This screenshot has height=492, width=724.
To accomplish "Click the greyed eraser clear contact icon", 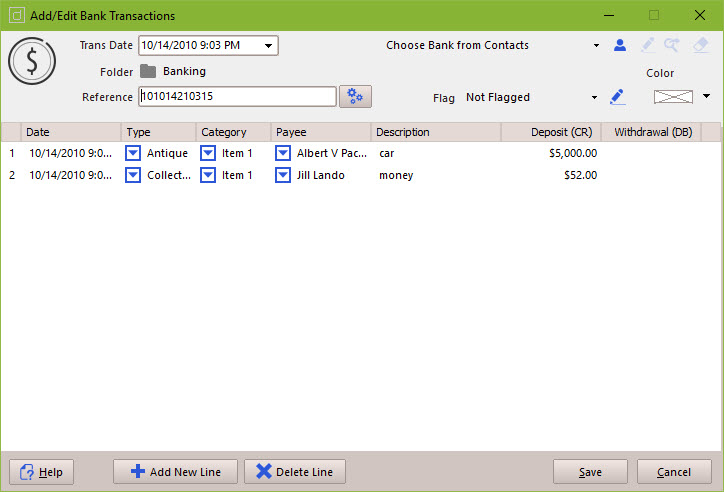I will [701, 45].
